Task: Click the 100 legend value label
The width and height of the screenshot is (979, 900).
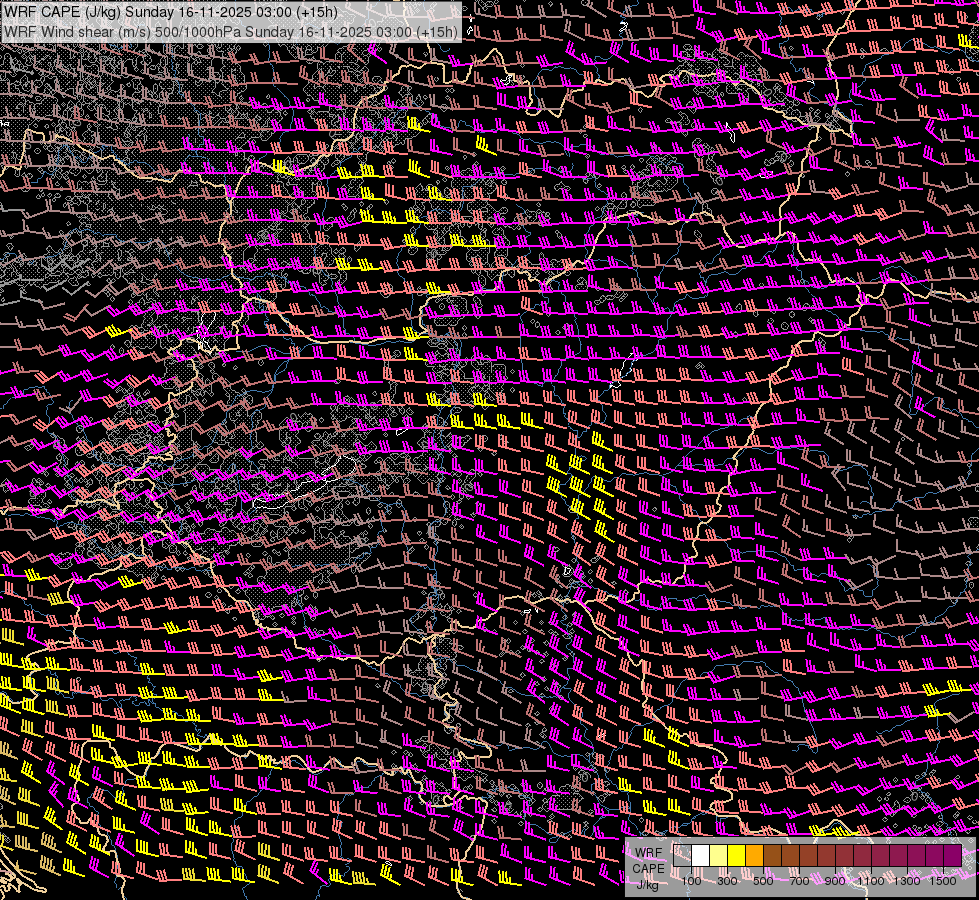Action: (x=691, y=881)
